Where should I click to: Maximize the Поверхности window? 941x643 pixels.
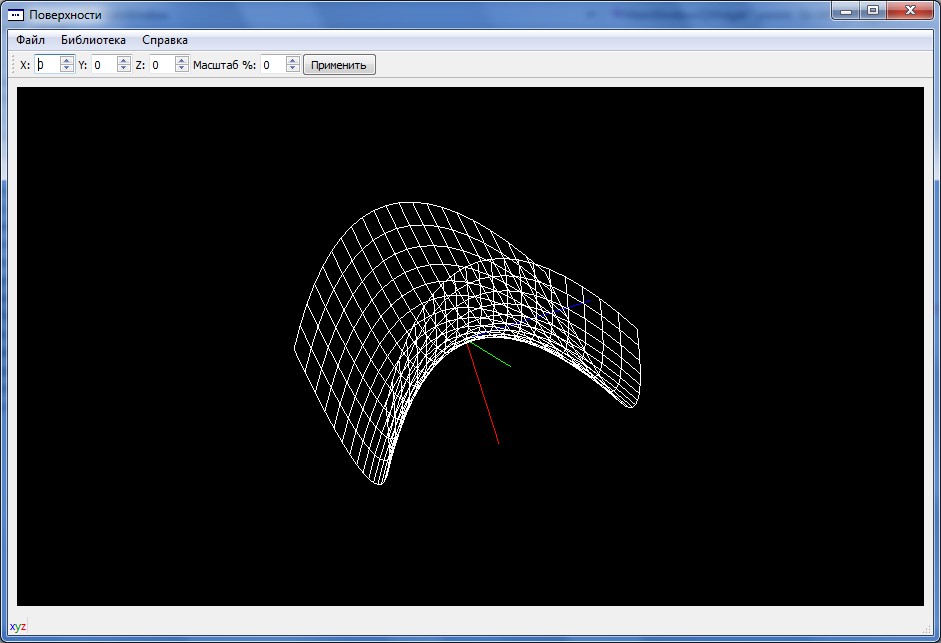[873, 11]
